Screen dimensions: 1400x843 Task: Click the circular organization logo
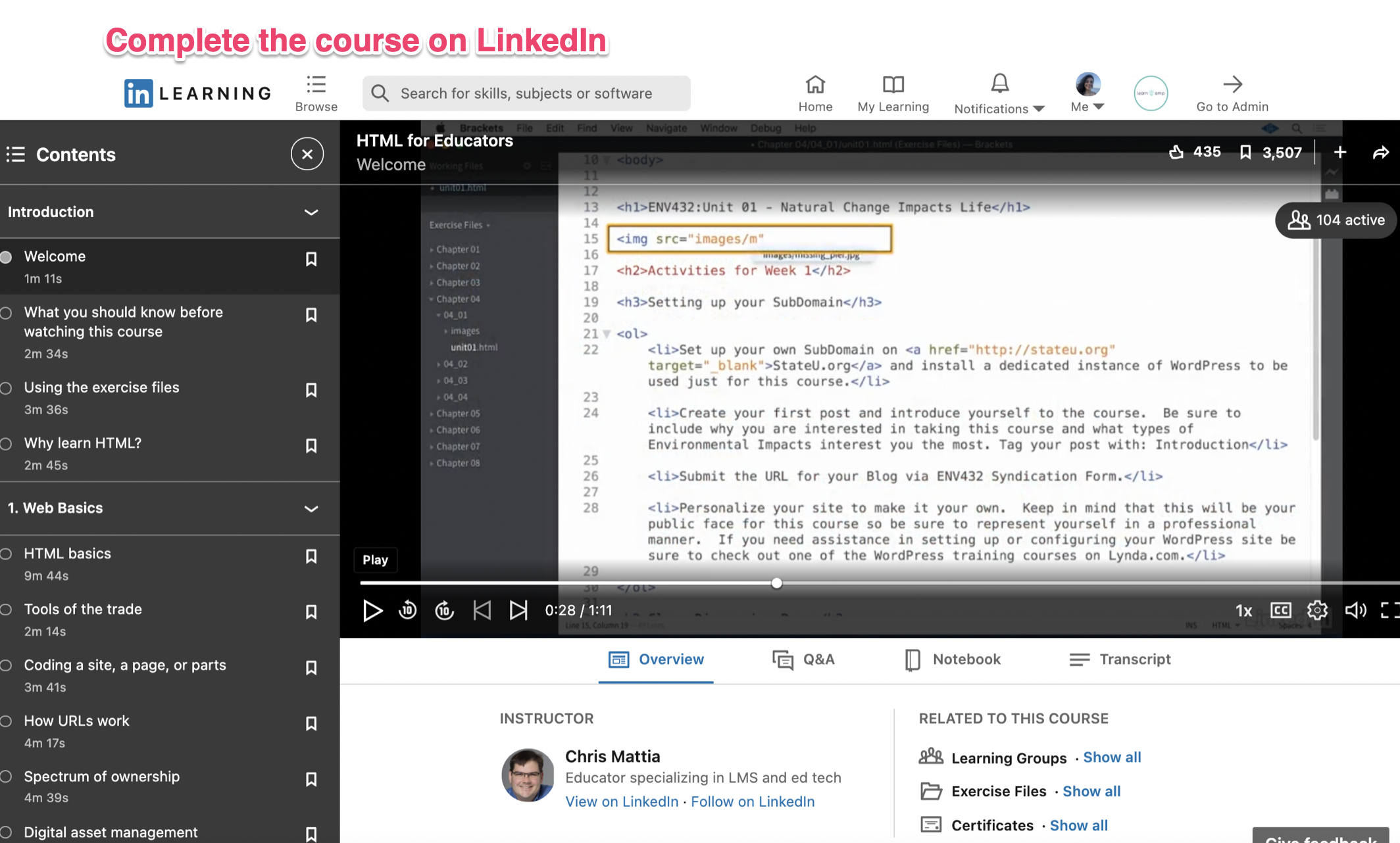1151,93
